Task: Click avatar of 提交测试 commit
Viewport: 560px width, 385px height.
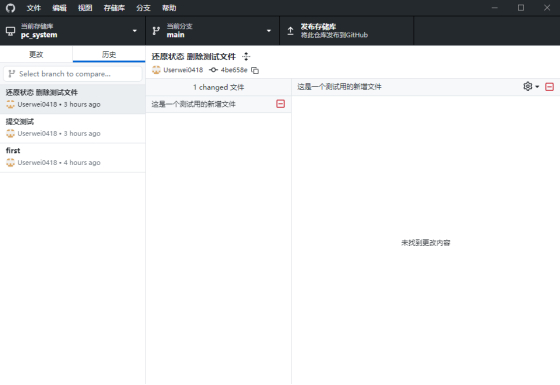Action: pos(10,134)
